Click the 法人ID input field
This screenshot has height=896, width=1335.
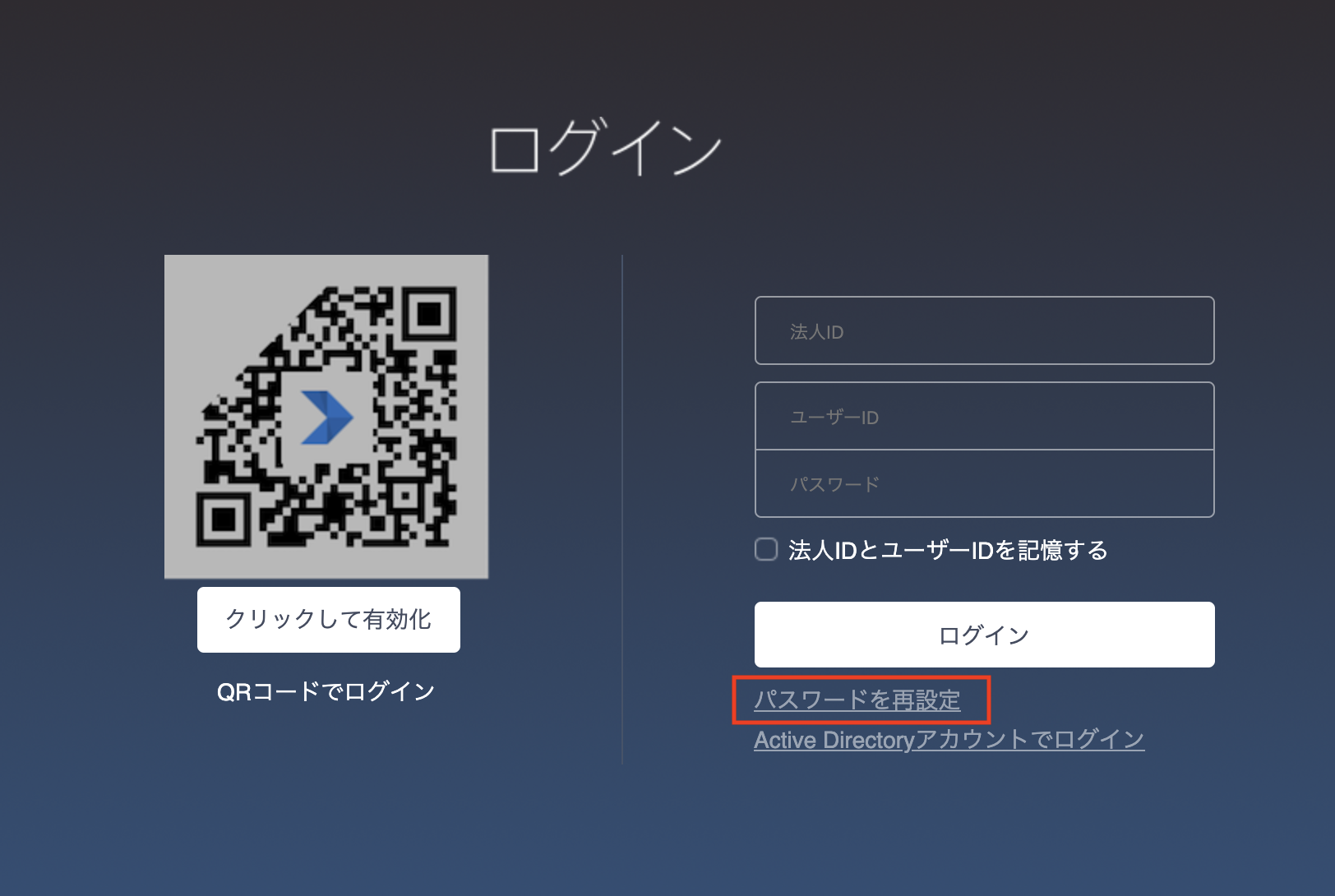[x=983, y=330]
